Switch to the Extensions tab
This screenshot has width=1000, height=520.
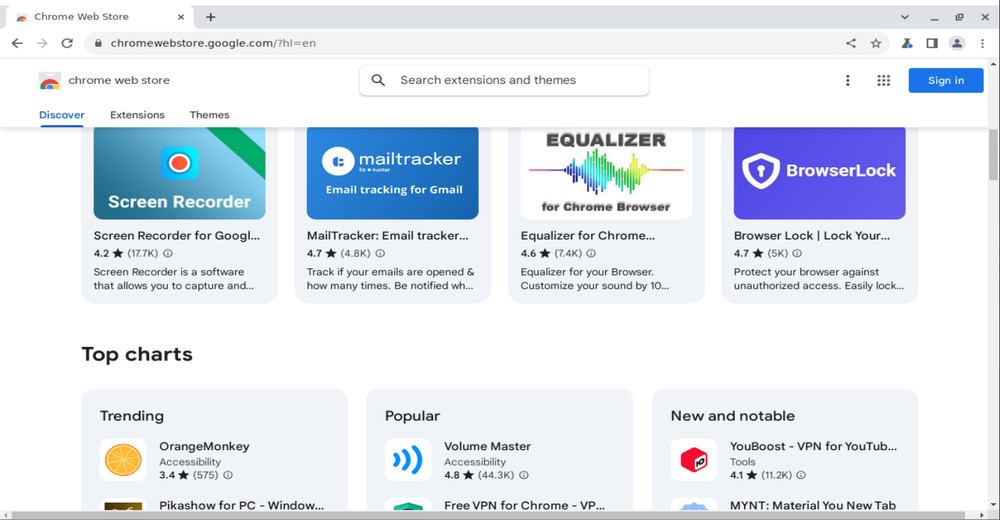point(137,115)
